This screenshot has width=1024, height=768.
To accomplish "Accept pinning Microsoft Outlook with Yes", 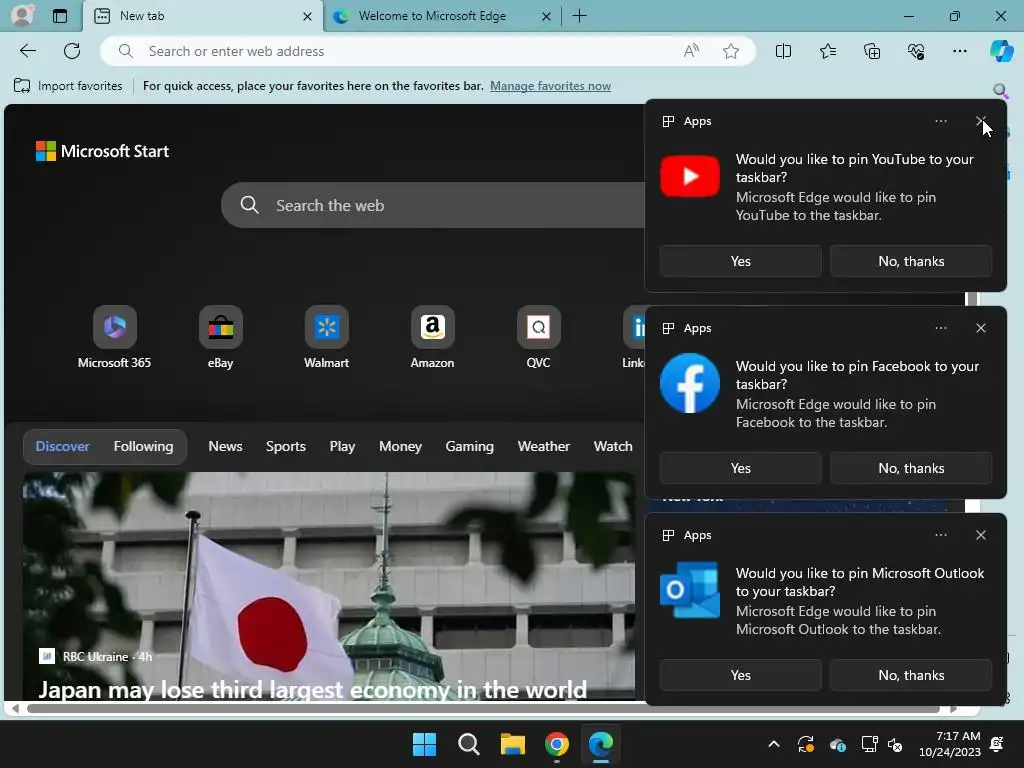I will (741, 675).
